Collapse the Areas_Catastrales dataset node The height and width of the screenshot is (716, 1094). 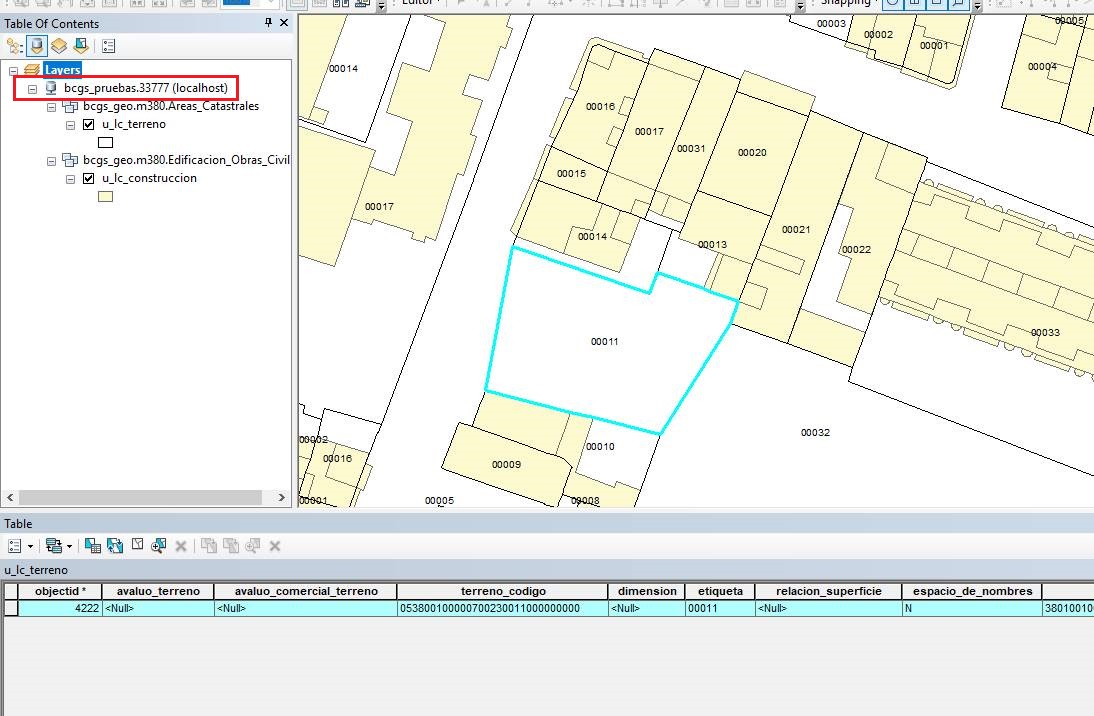tap(52, 107)
